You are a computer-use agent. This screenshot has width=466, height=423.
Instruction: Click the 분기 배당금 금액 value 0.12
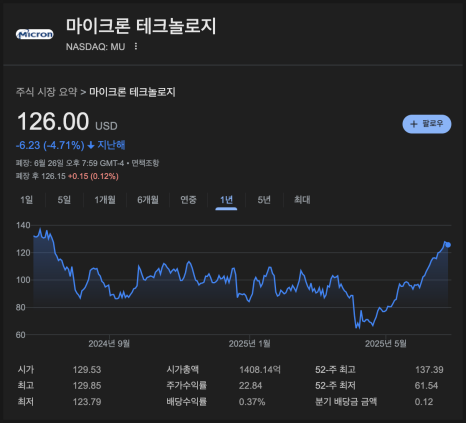pyautogui.click(x=424, y=402)
